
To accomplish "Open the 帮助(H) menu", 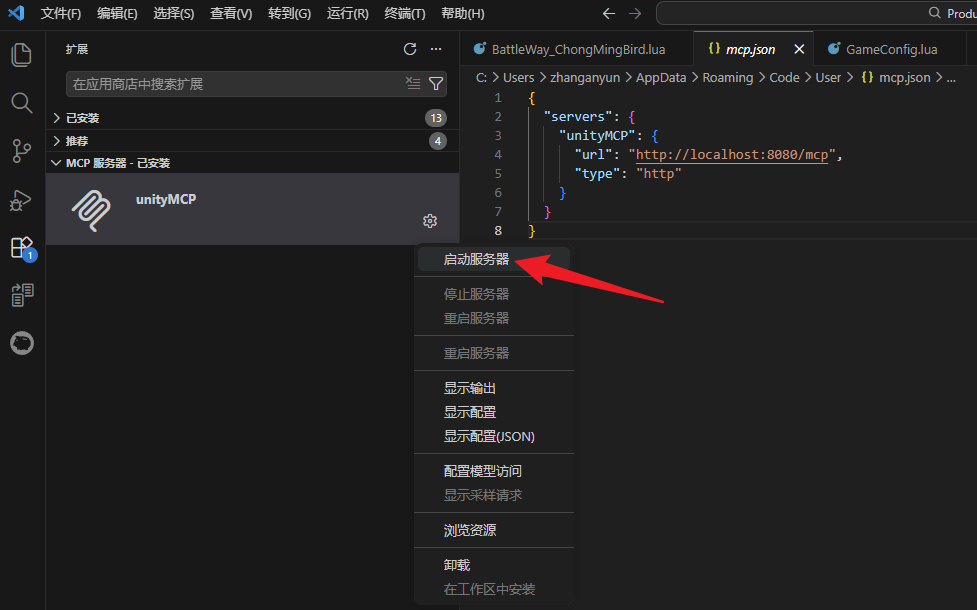I will (462, 13).
